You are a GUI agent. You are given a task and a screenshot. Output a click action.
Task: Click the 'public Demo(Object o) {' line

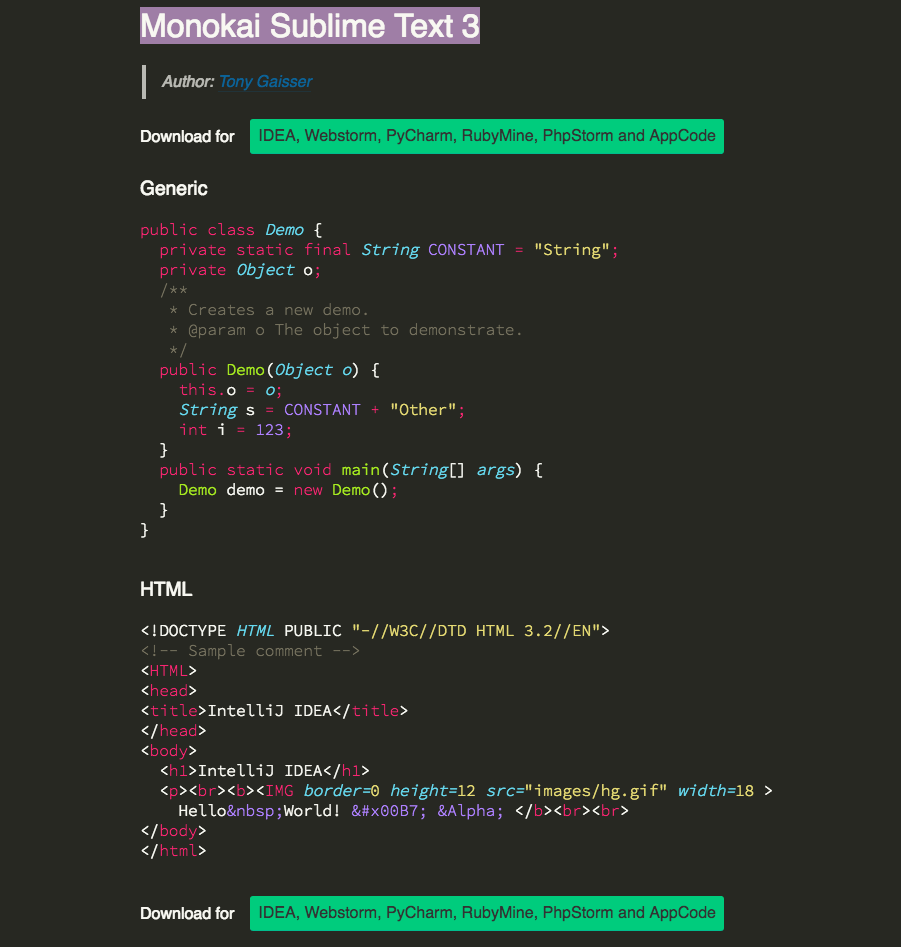click(269, 370)
